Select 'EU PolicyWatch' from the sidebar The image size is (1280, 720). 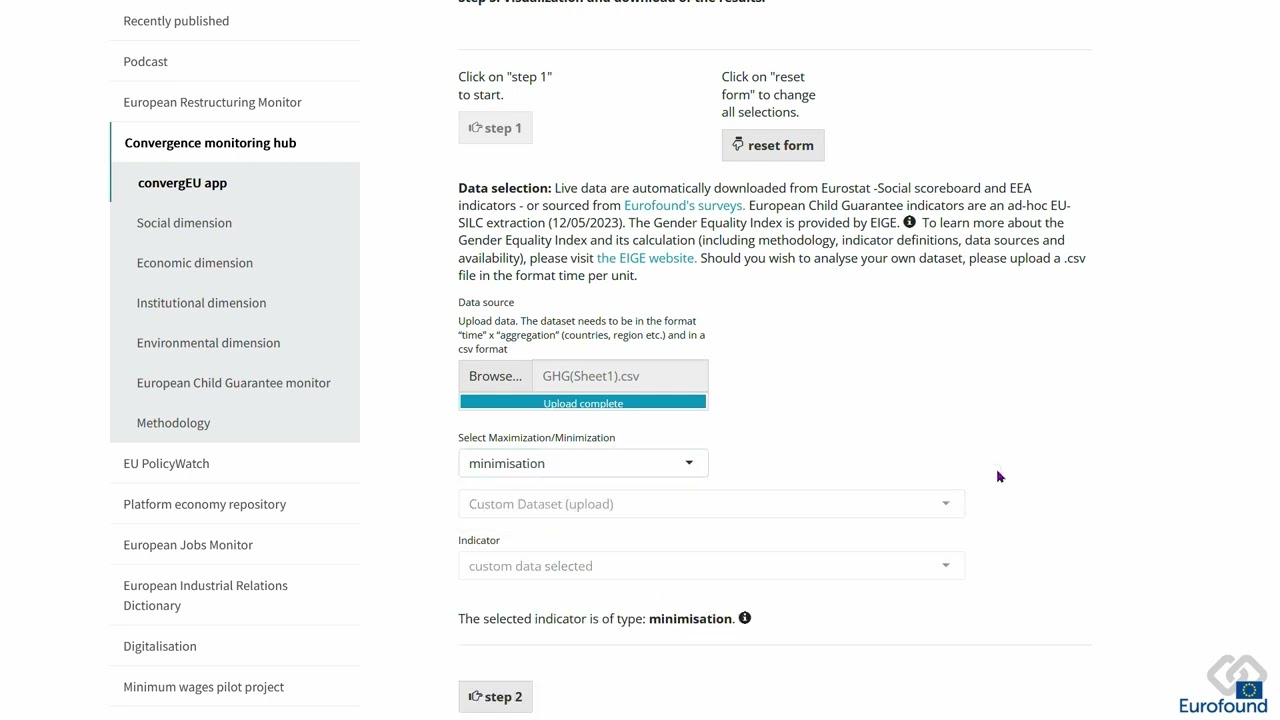click(x=166, y=463)
